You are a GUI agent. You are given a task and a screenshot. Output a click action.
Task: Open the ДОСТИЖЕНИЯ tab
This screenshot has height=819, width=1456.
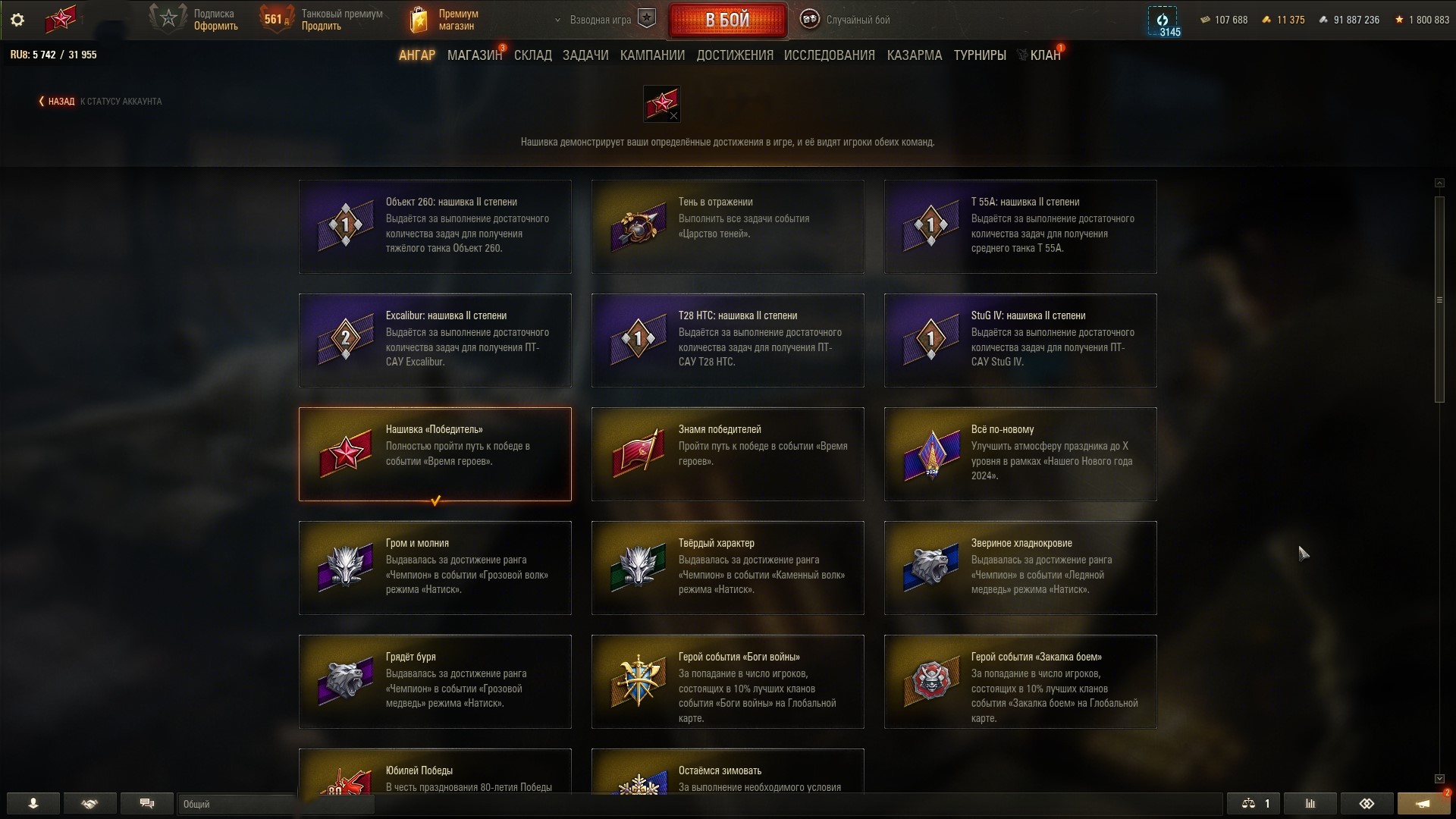[x=735, y=55]
